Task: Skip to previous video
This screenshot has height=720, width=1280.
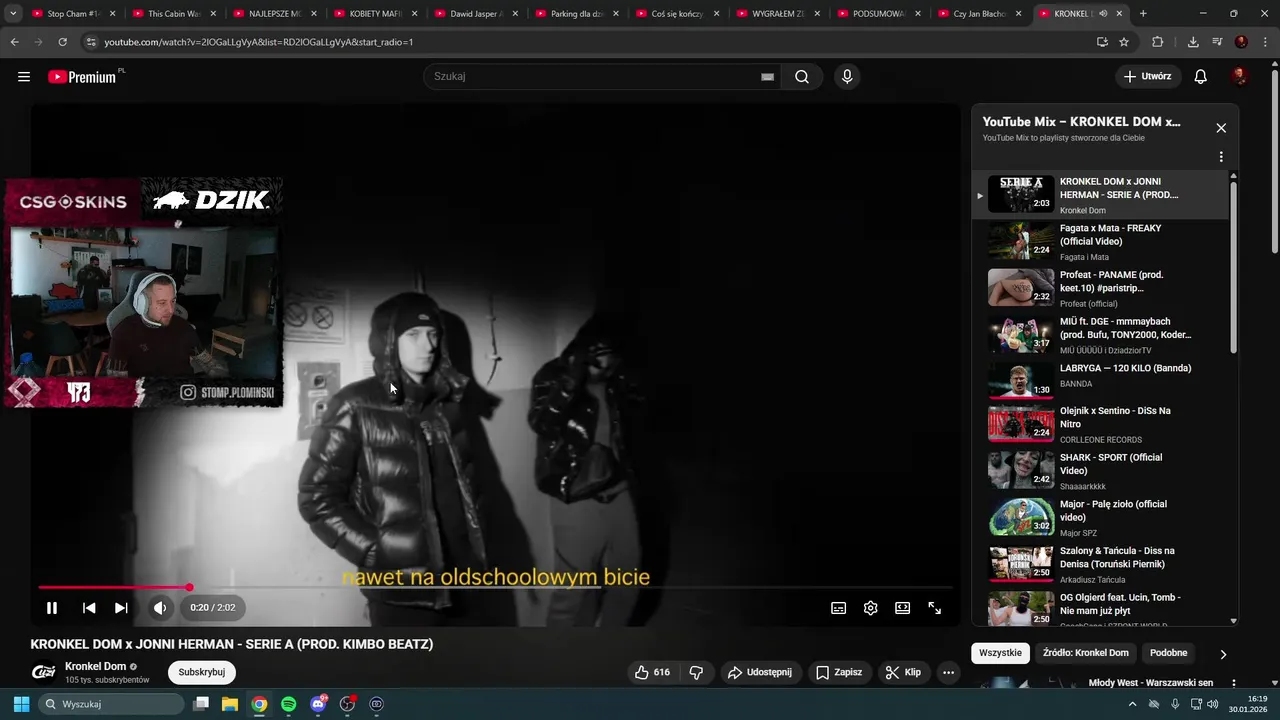Action: pos(89,608)
